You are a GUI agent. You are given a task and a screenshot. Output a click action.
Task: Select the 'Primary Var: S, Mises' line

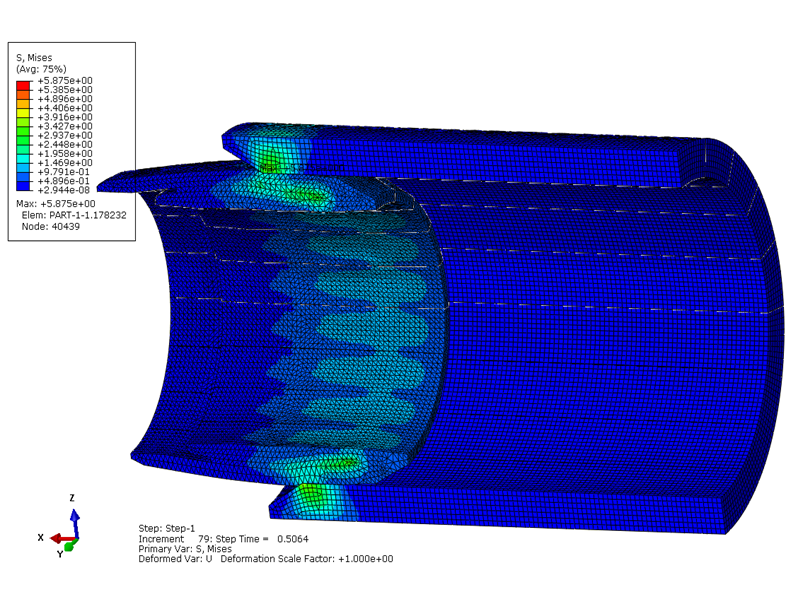pos(185,549)
